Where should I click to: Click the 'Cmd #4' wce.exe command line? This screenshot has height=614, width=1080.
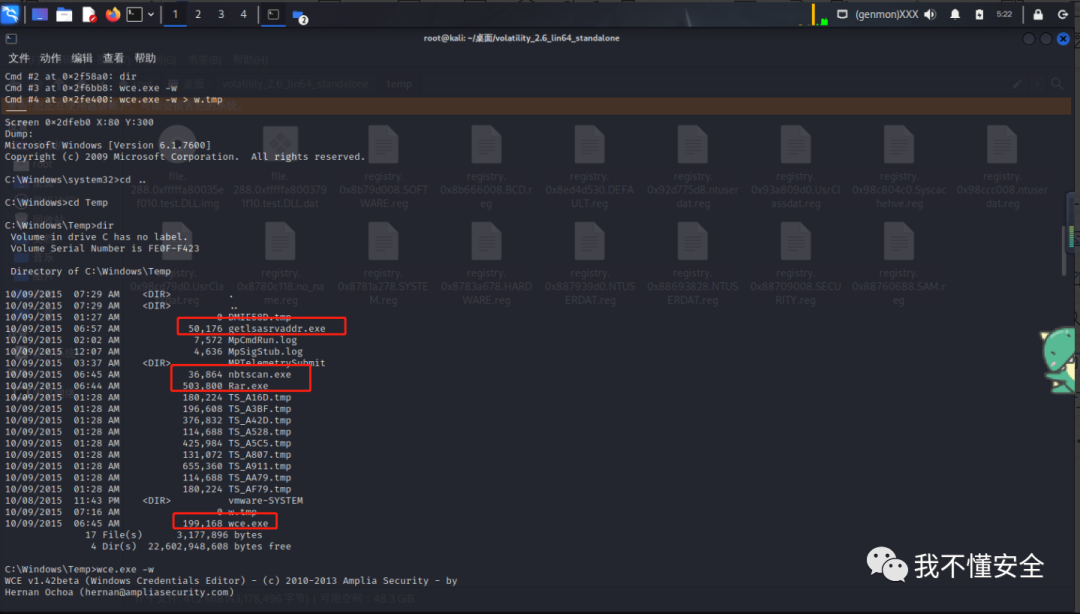(x=114, y=99)
